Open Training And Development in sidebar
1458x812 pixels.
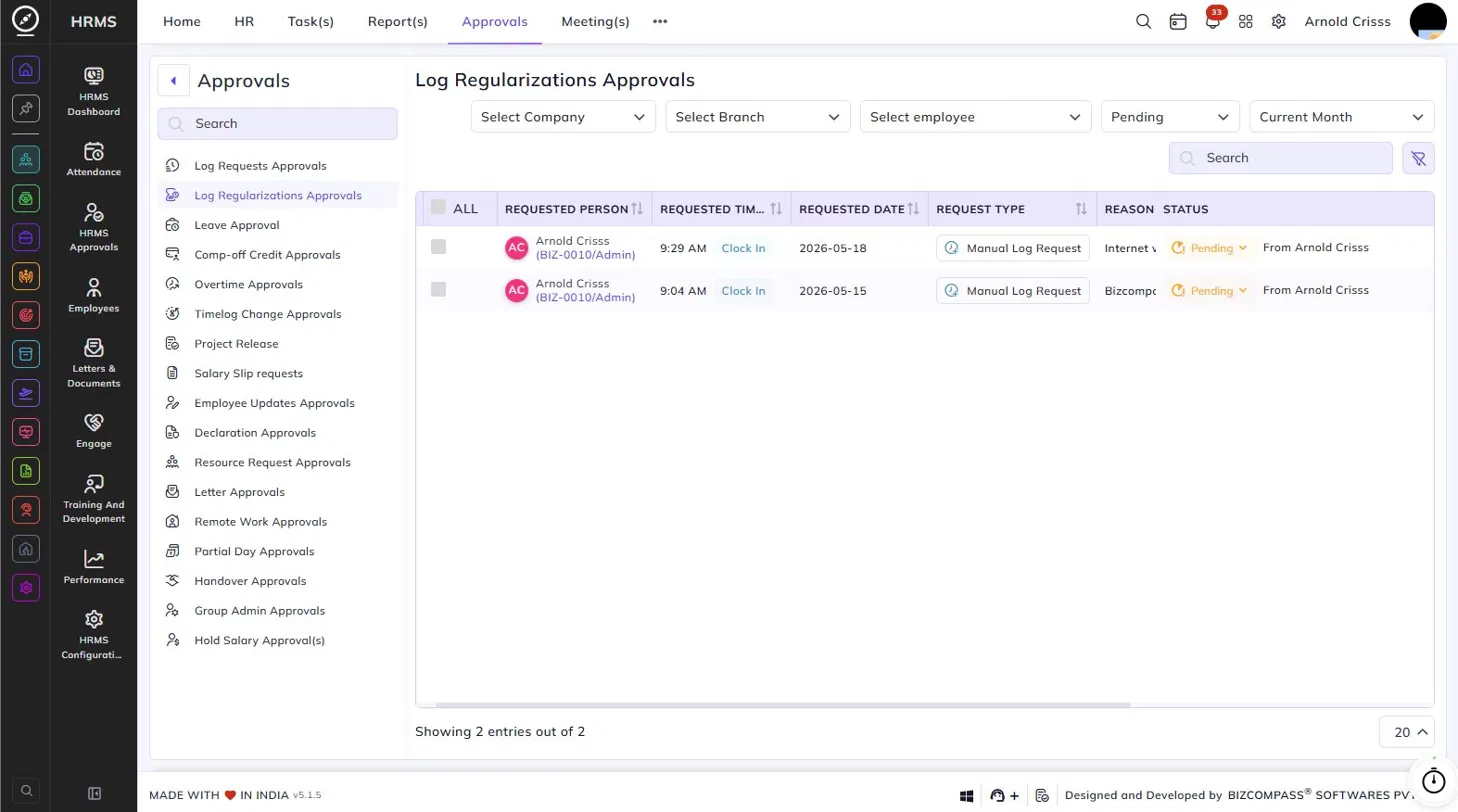(94, 499)
